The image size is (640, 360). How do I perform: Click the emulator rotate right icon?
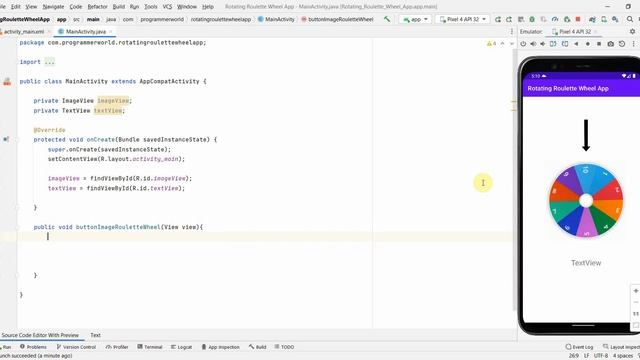click(x=565, y=44)
